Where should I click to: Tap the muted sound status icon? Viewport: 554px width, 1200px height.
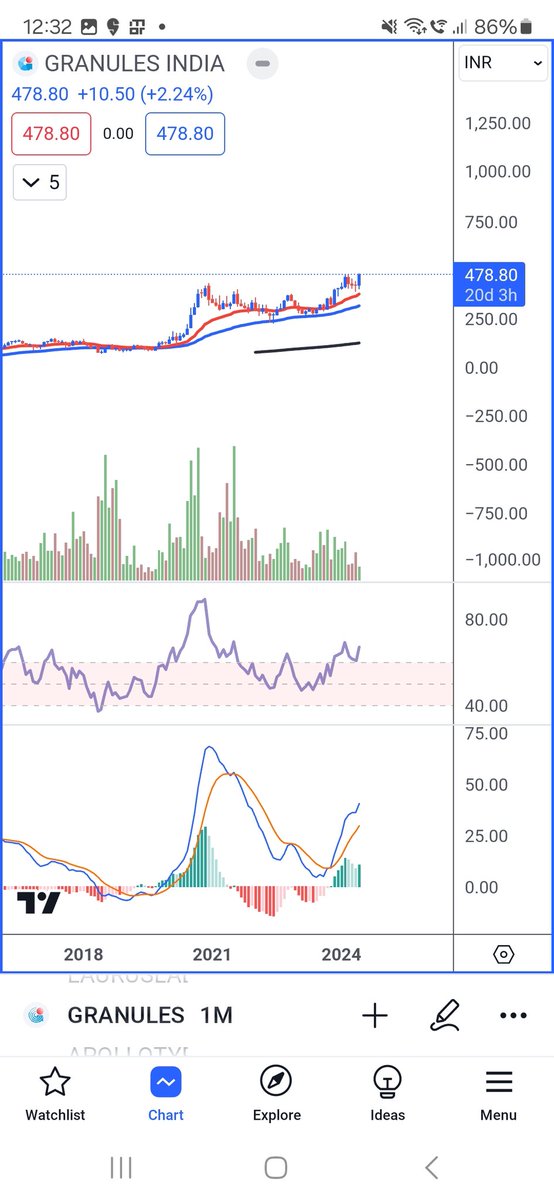click(389, 25)
